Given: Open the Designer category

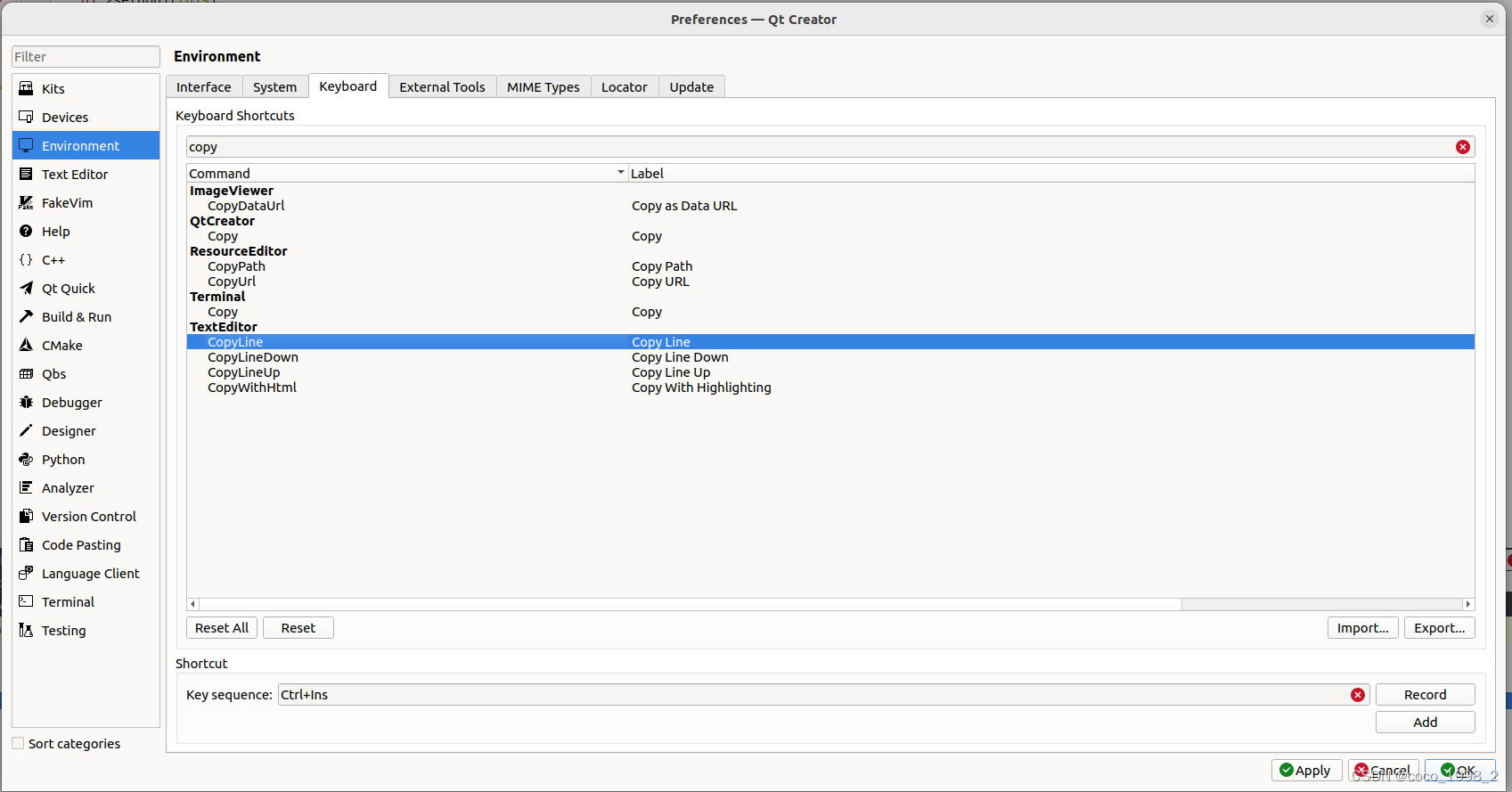Looking at the screenshot, I should pos(86,431).
